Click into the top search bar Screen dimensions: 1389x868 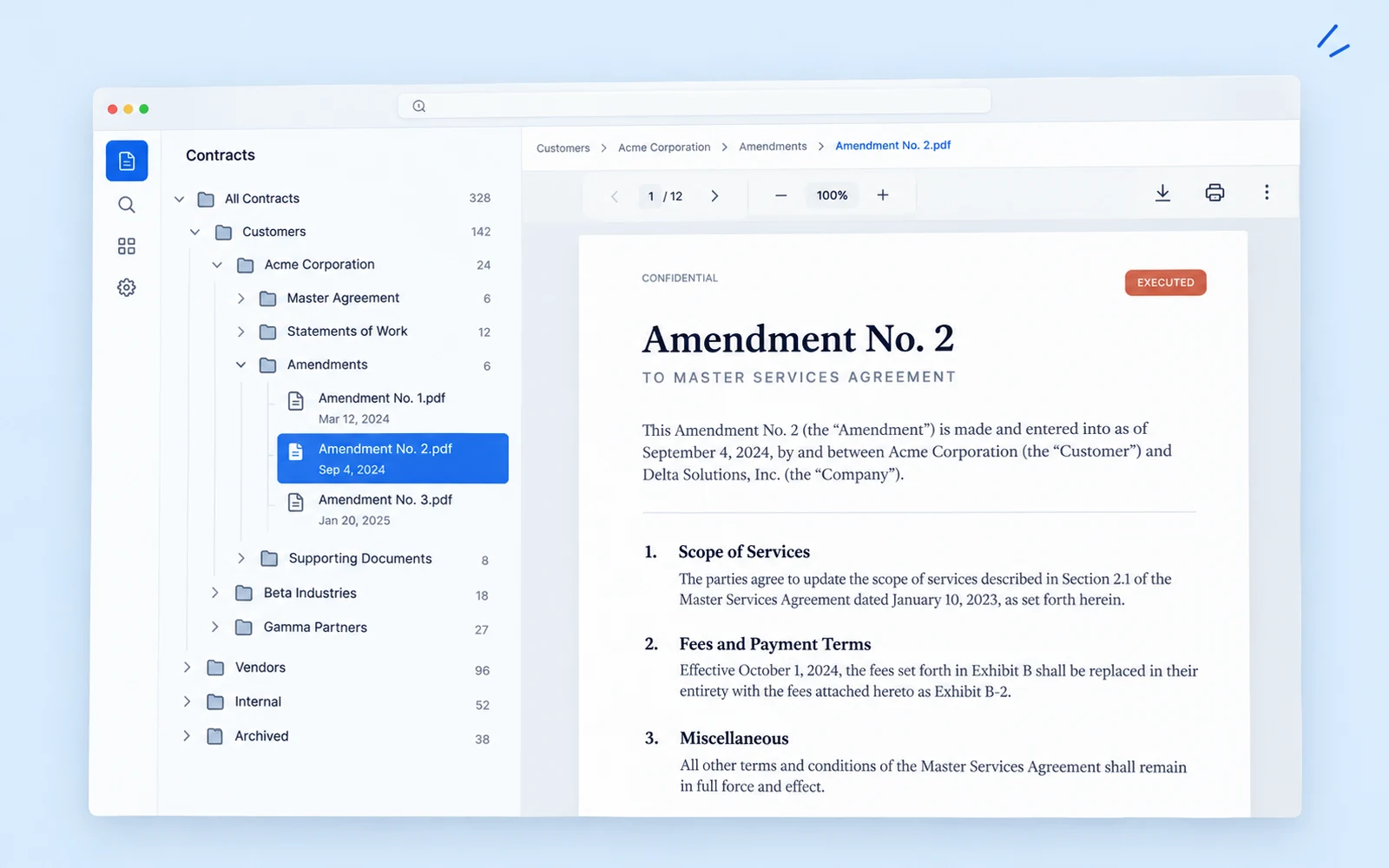(694, 104)
